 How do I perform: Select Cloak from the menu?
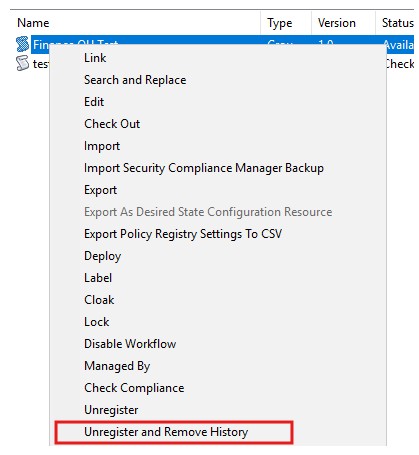point(99,300)
